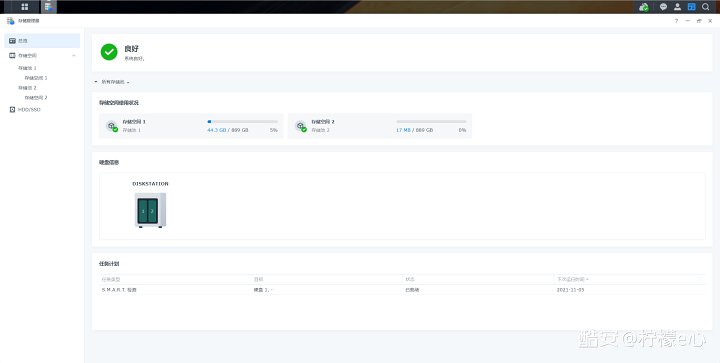Click the 44.3 GB used value

coord(217,130)
